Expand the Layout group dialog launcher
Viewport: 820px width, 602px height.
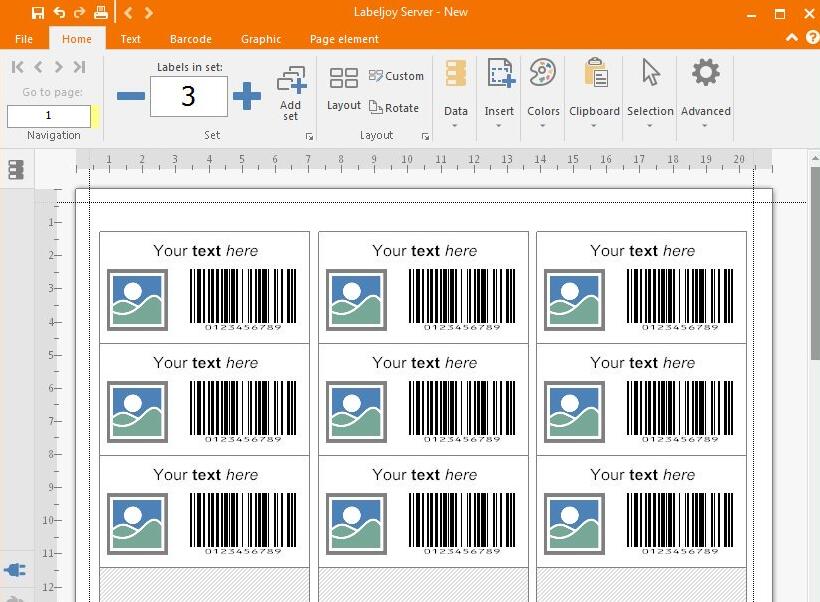pyautogui.click(x=425, y=137)
